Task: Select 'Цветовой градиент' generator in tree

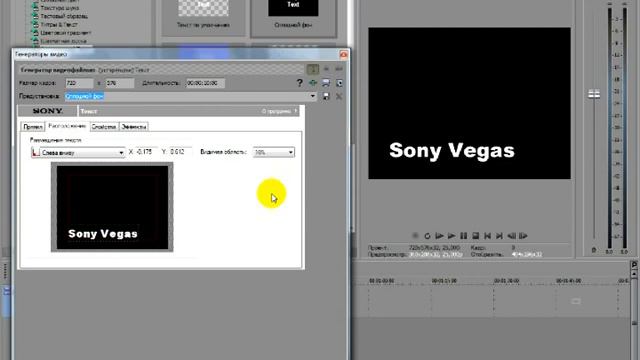Action: pyautogui.click(x=66, y=33)
